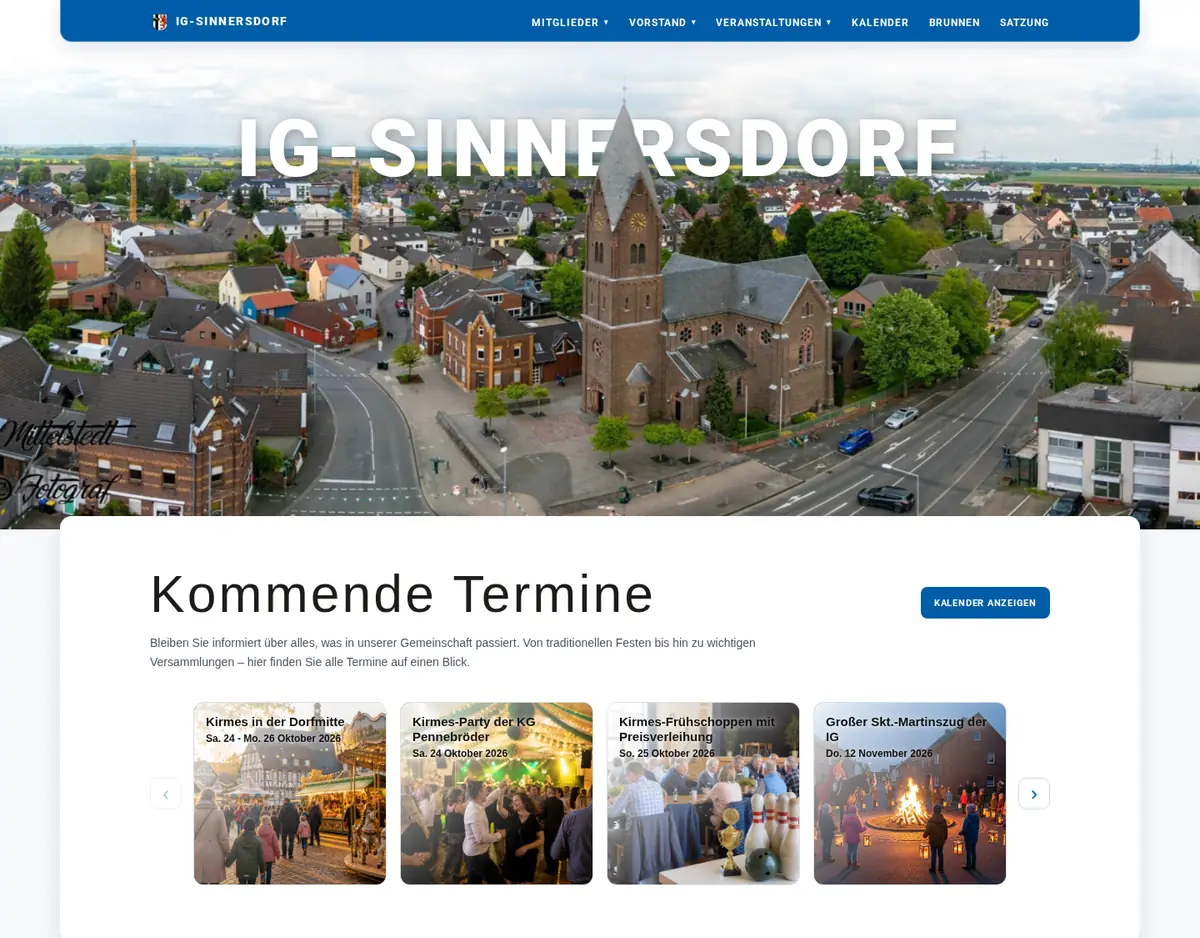Click the IG-SINNERSDORF hero title
Screen dimensions: 1200x938
(600, 149)
